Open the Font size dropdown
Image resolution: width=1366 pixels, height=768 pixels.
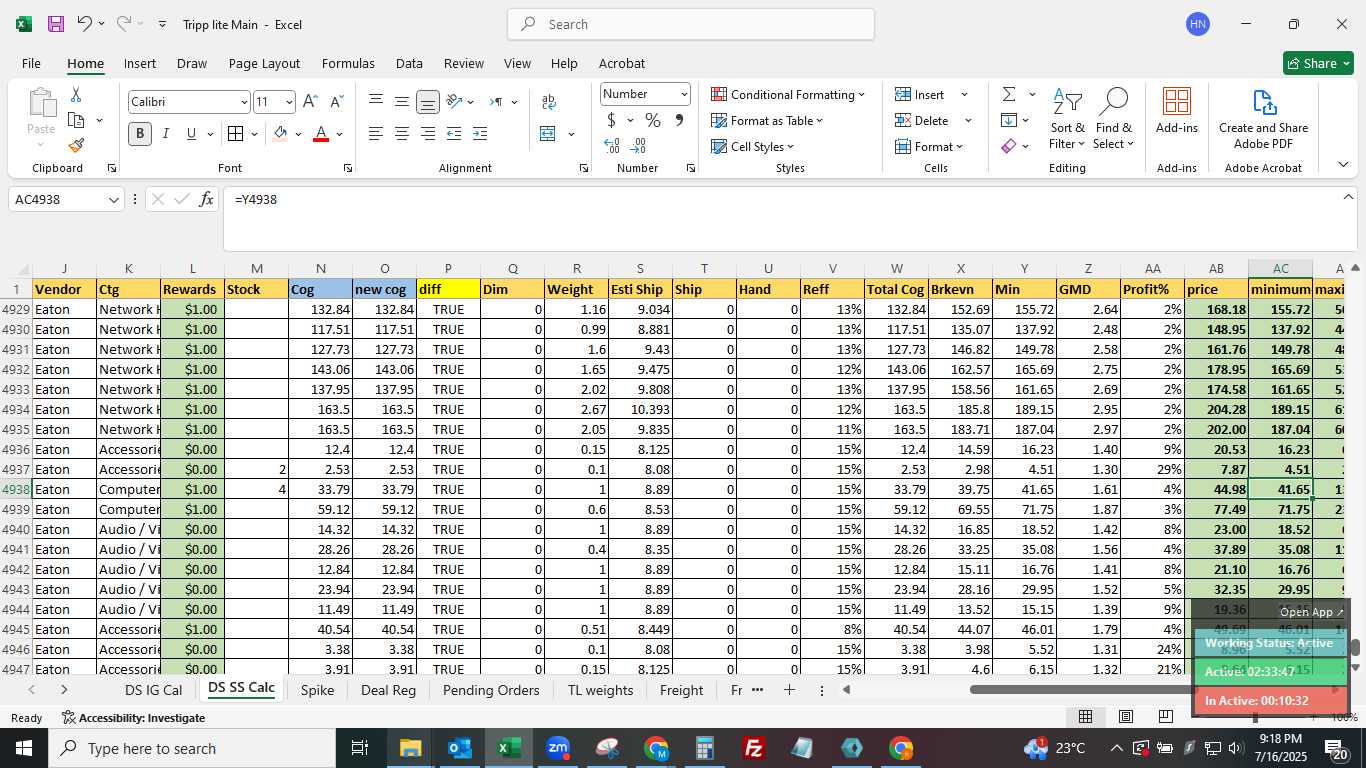coord(289,102)
